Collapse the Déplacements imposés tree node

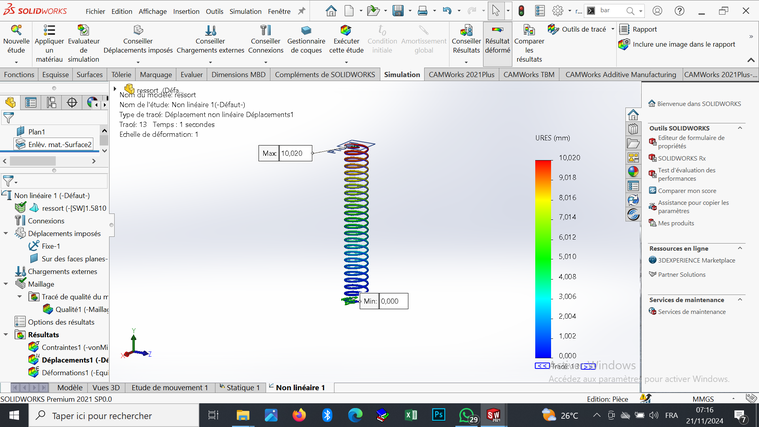click(7, 233)
